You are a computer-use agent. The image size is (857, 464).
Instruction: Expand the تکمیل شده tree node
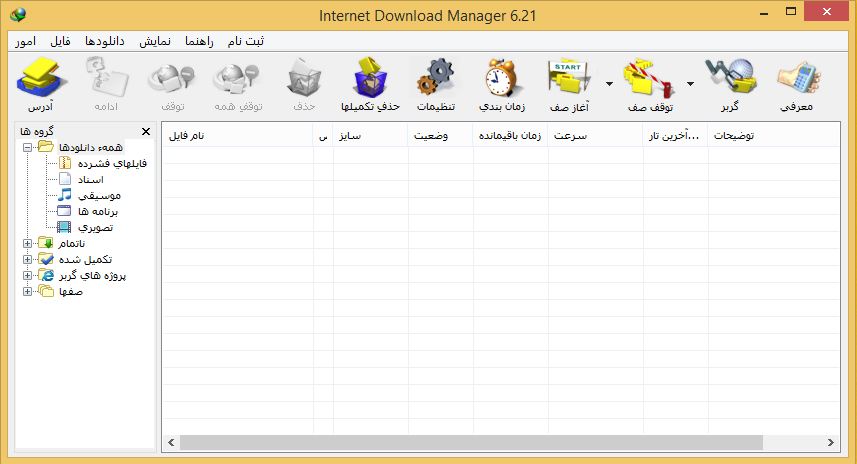(x=27, y=260)
